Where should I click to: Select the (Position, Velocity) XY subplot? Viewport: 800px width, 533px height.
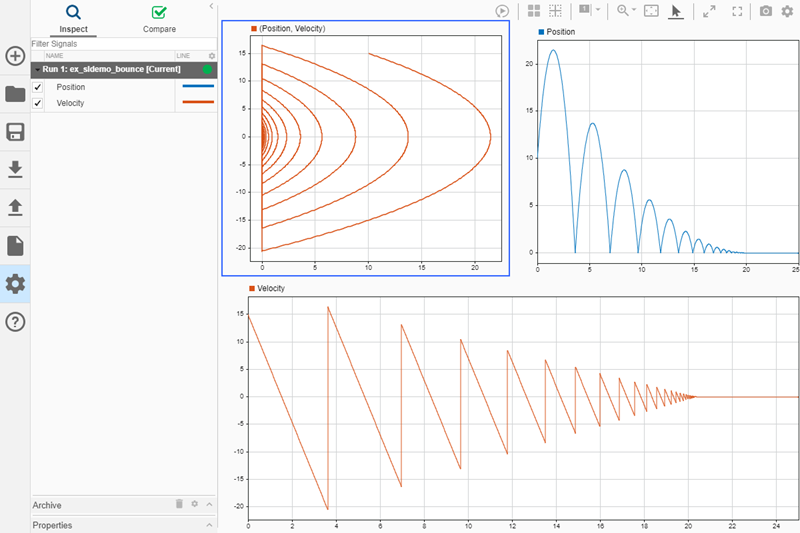point(365,148)
